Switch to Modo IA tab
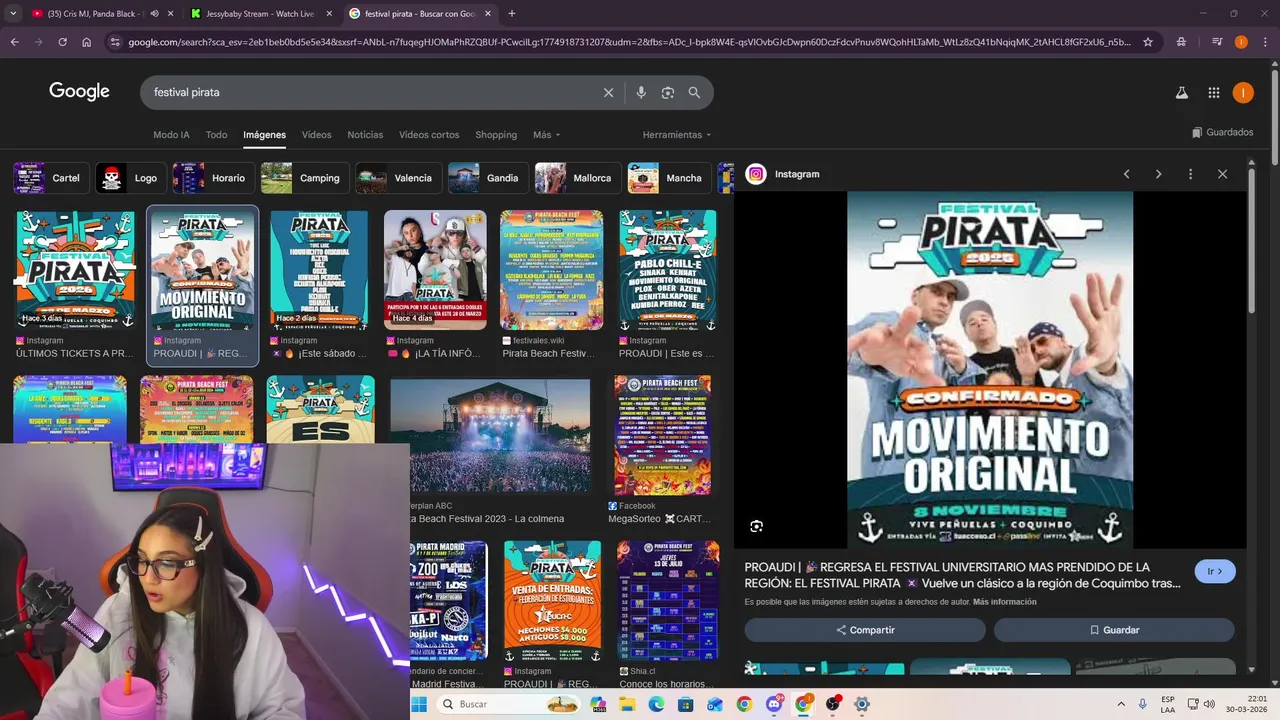This screenshot has height=720, width=1280. [171, 135]
